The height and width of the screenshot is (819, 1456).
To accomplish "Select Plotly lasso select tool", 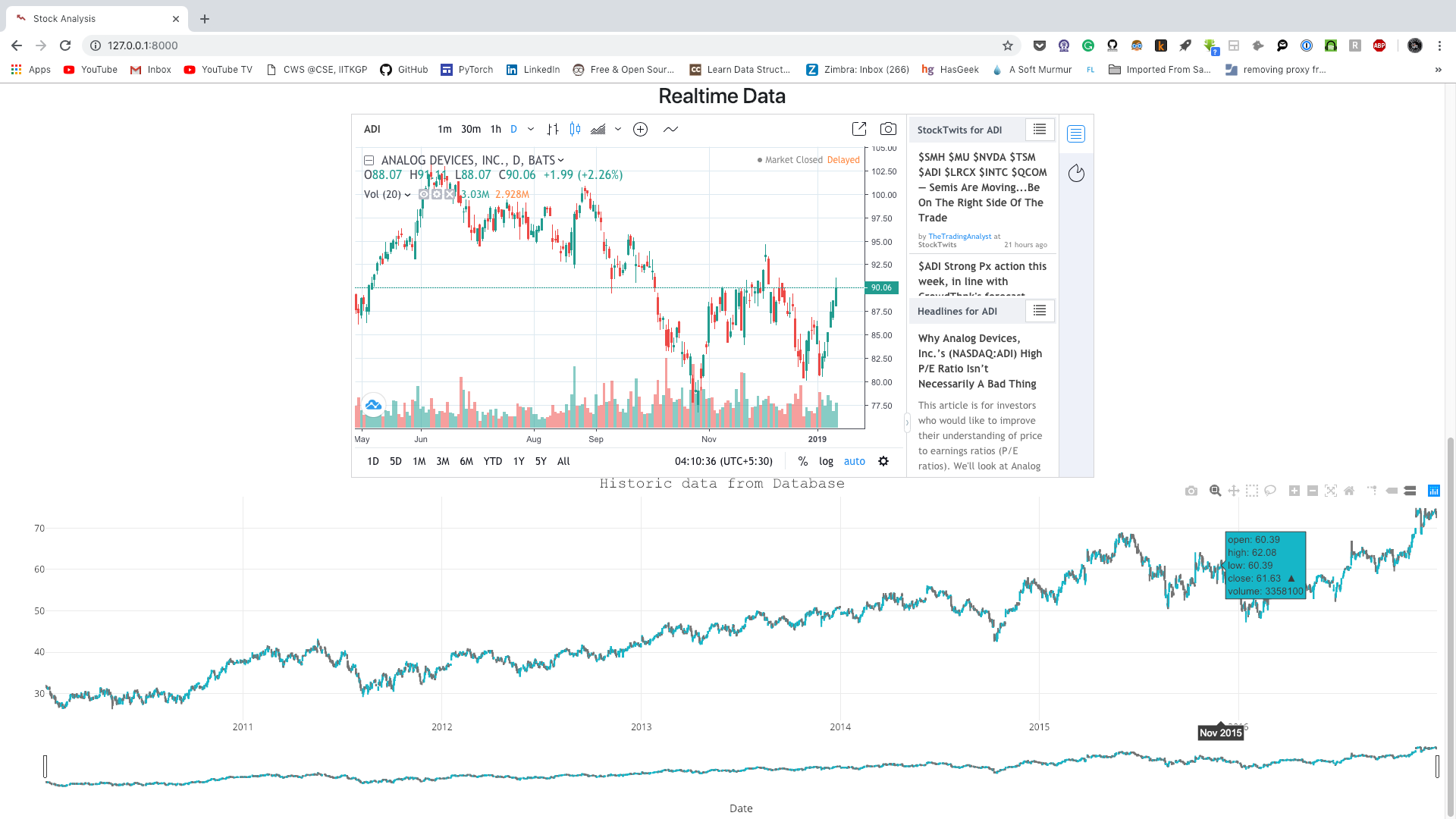I will (x=1270, y=491).
